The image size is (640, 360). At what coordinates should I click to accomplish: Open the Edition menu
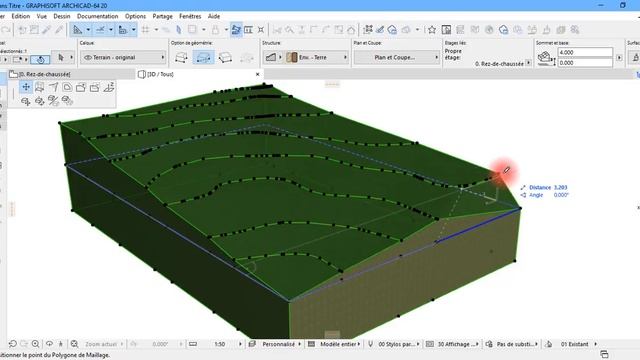pyautogui.click(x=21, y=16)
